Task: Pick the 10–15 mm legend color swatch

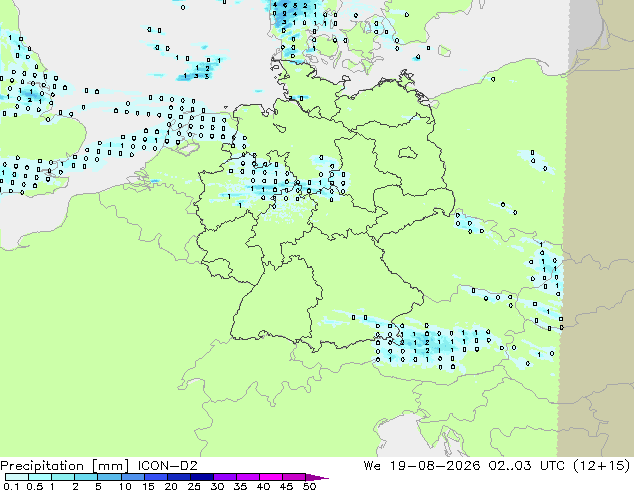Action: [132, 477]
